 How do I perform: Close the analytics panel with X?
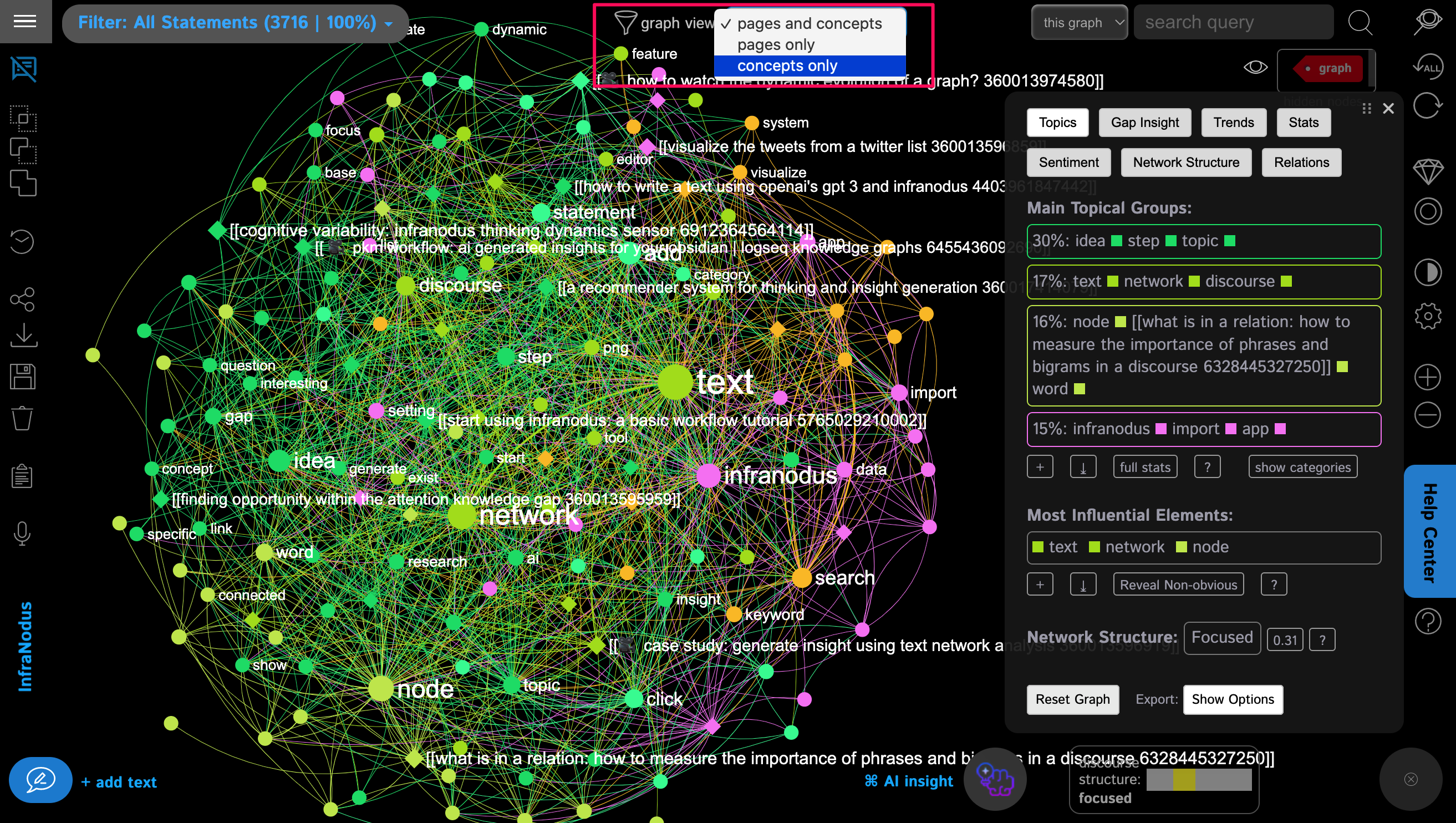coord(1388,109)
